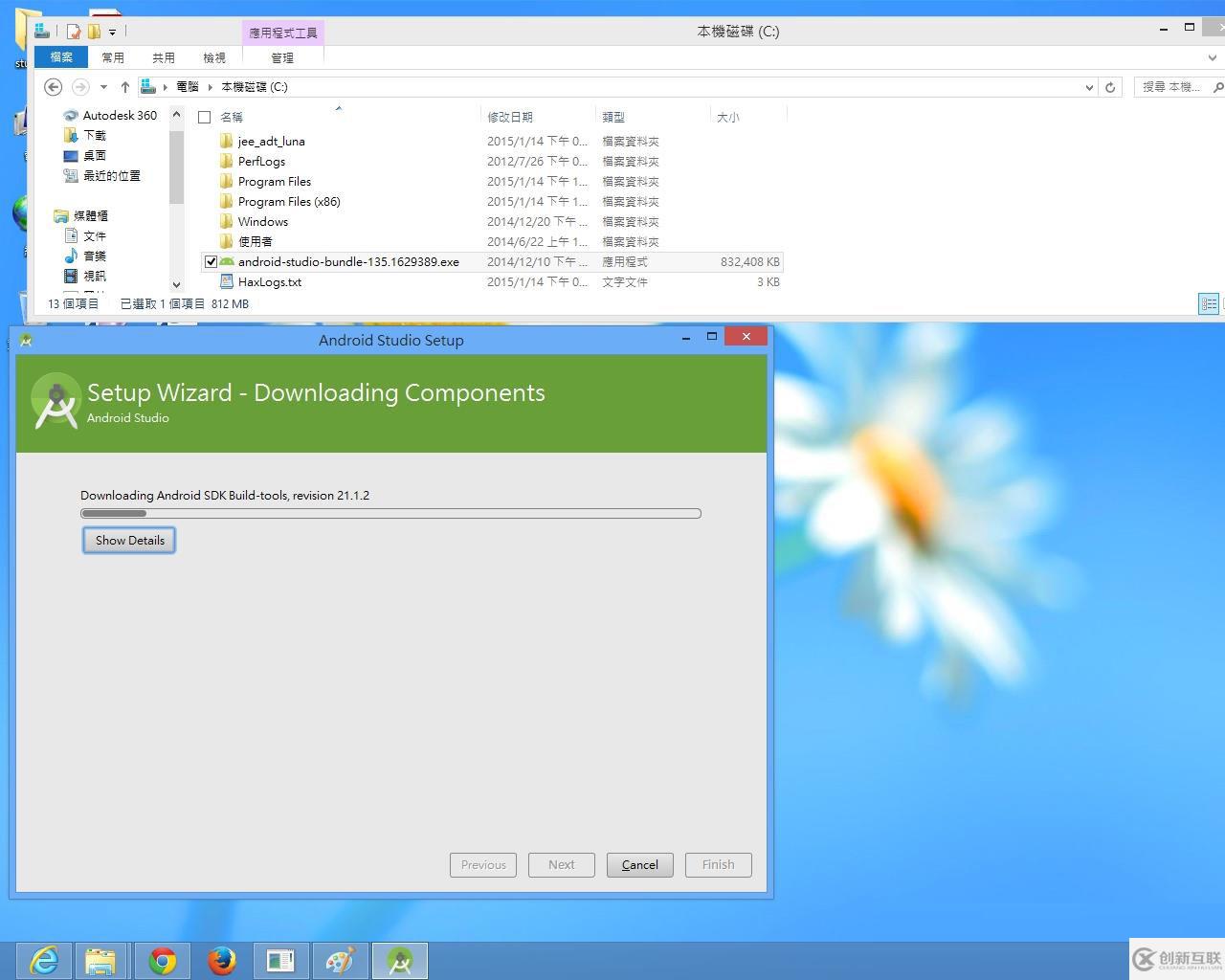Click the Previous button in the setup wizard
Image resolution: width=1225 pixels, height=980 pixels.
point(483,865)
